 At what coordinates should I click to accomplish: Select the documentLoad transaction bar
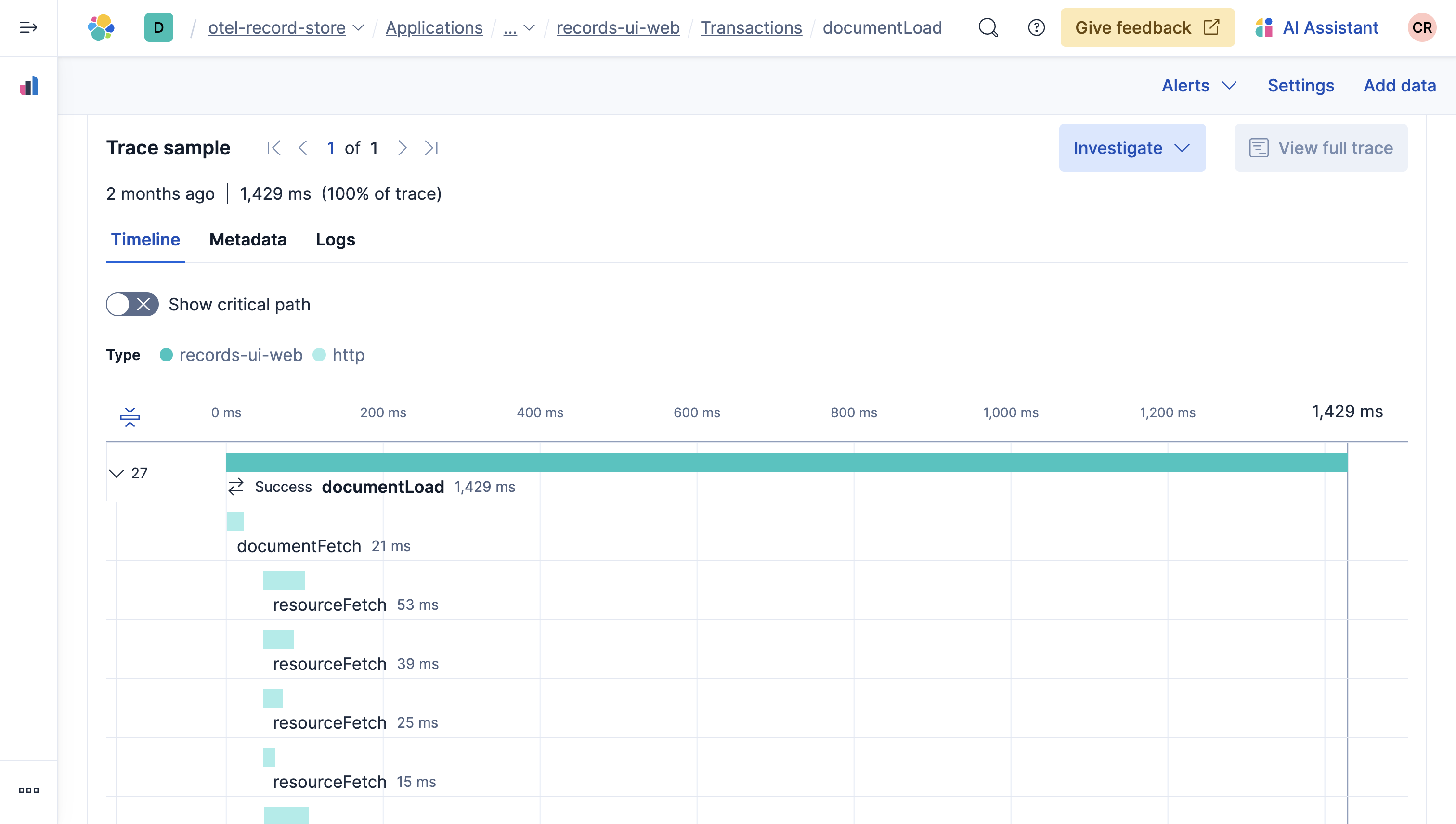coord(786,463)
